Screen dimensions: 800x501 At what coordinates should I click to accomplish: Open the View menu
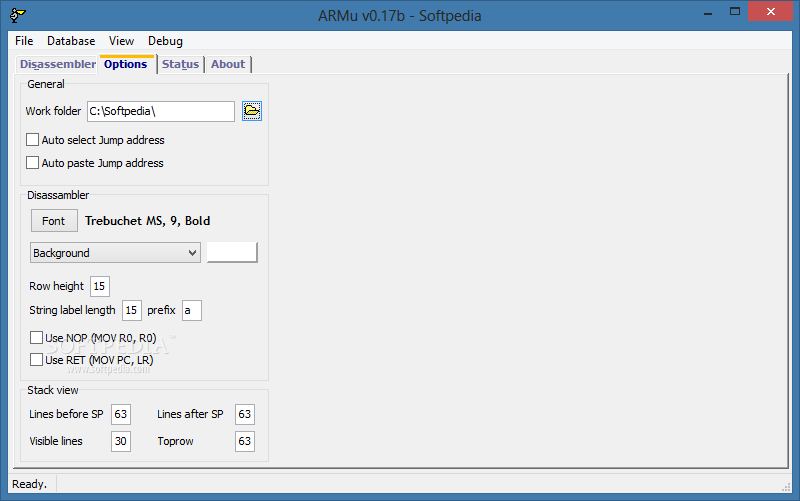coord(121,41)
